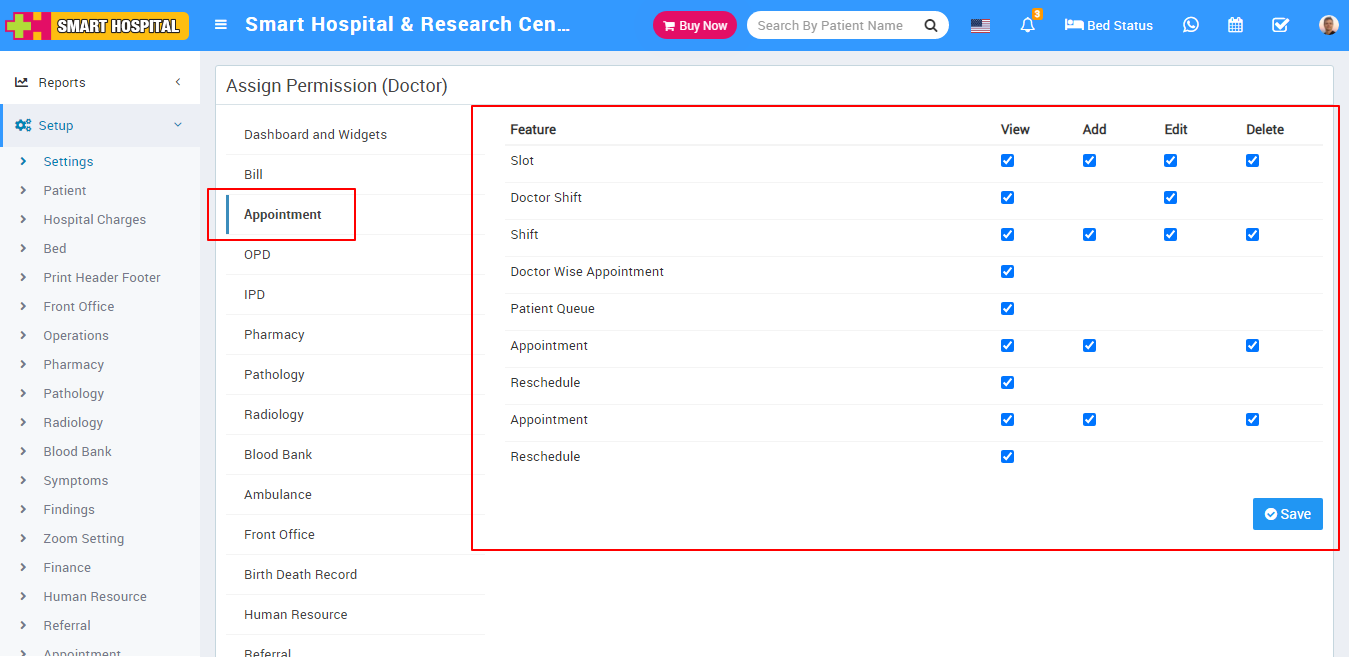Uncheck Patient Queue View checkbox
Screen dimensions: 1349x657
click(1007, 308)
